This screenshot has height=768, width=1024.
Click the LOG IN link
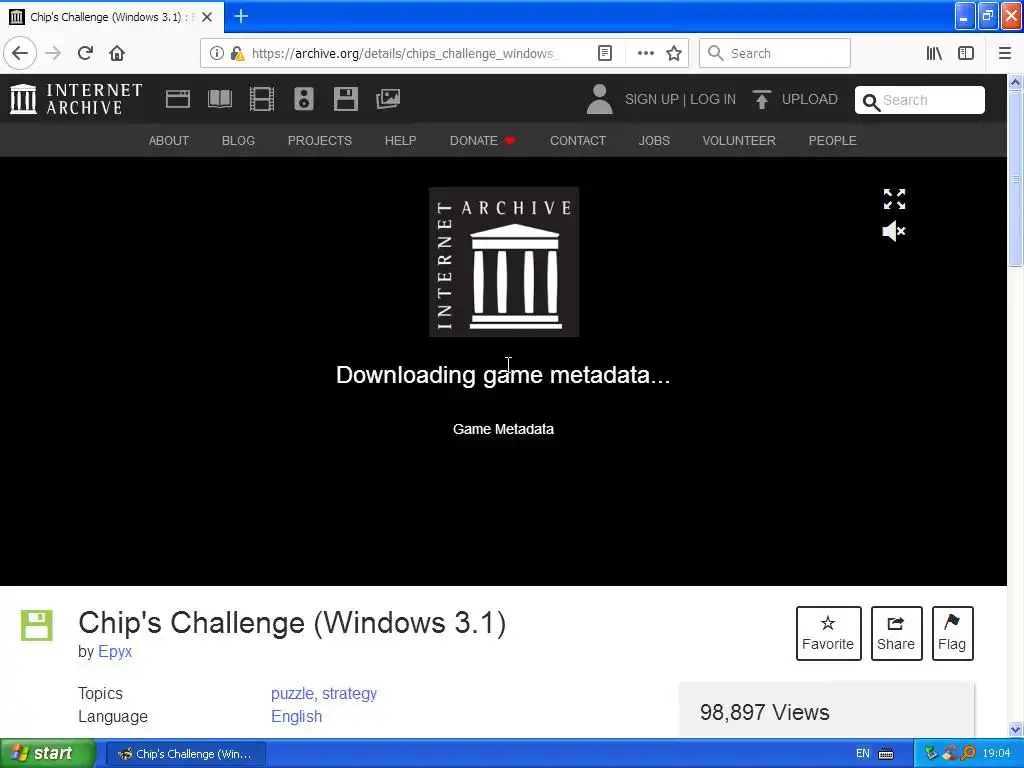713,99
